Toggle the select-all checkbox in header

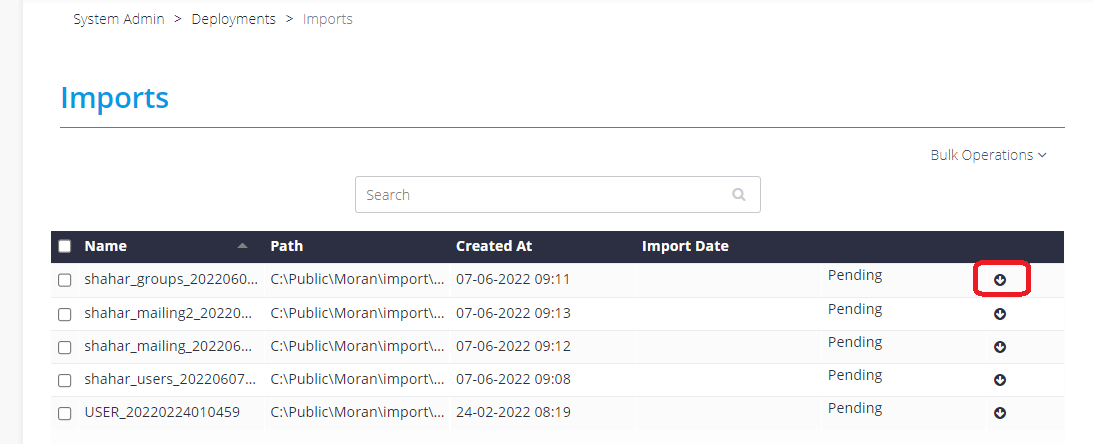tap(65, 246)
